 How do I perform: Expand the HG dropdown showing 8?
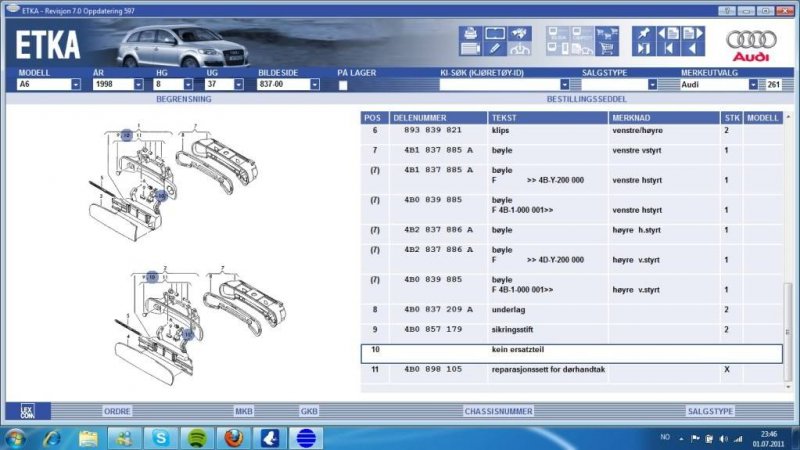point(188,85)
